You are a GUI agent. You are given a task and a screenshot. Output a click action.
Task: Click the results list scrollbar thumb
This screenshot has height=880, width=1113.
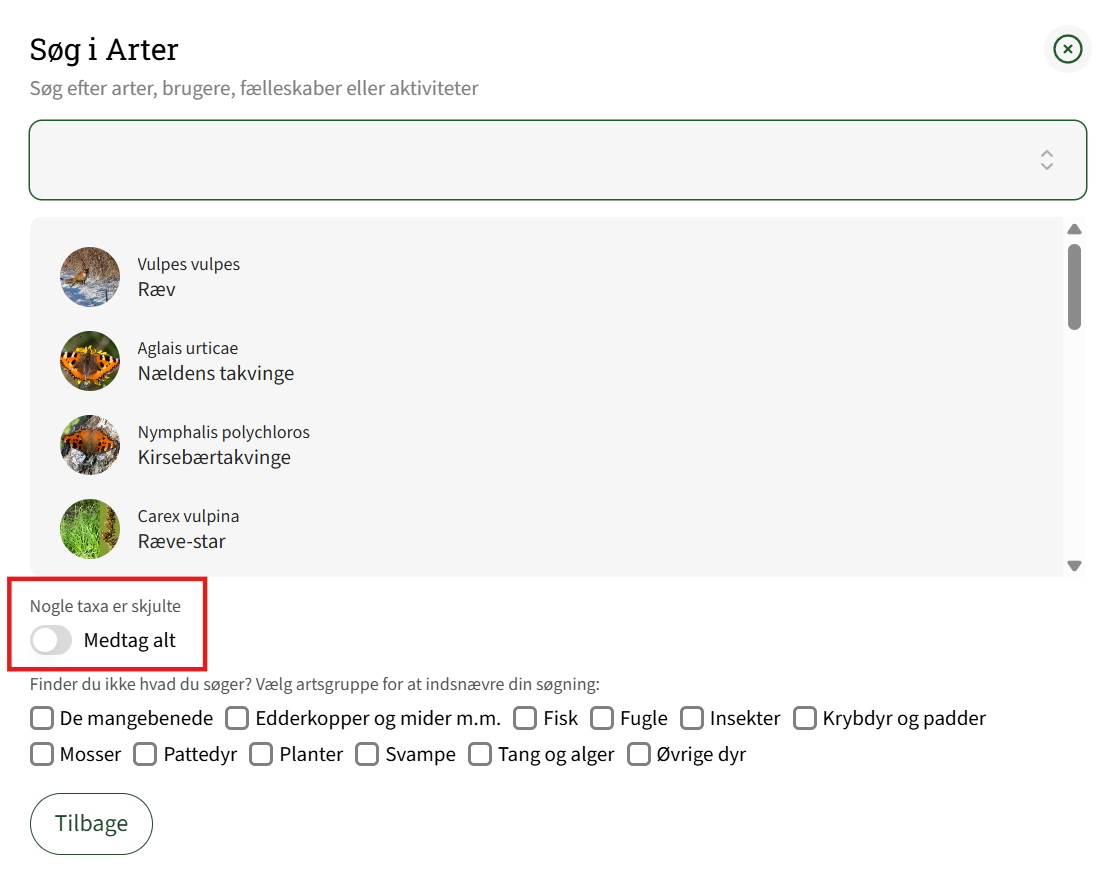point(1075,287)
